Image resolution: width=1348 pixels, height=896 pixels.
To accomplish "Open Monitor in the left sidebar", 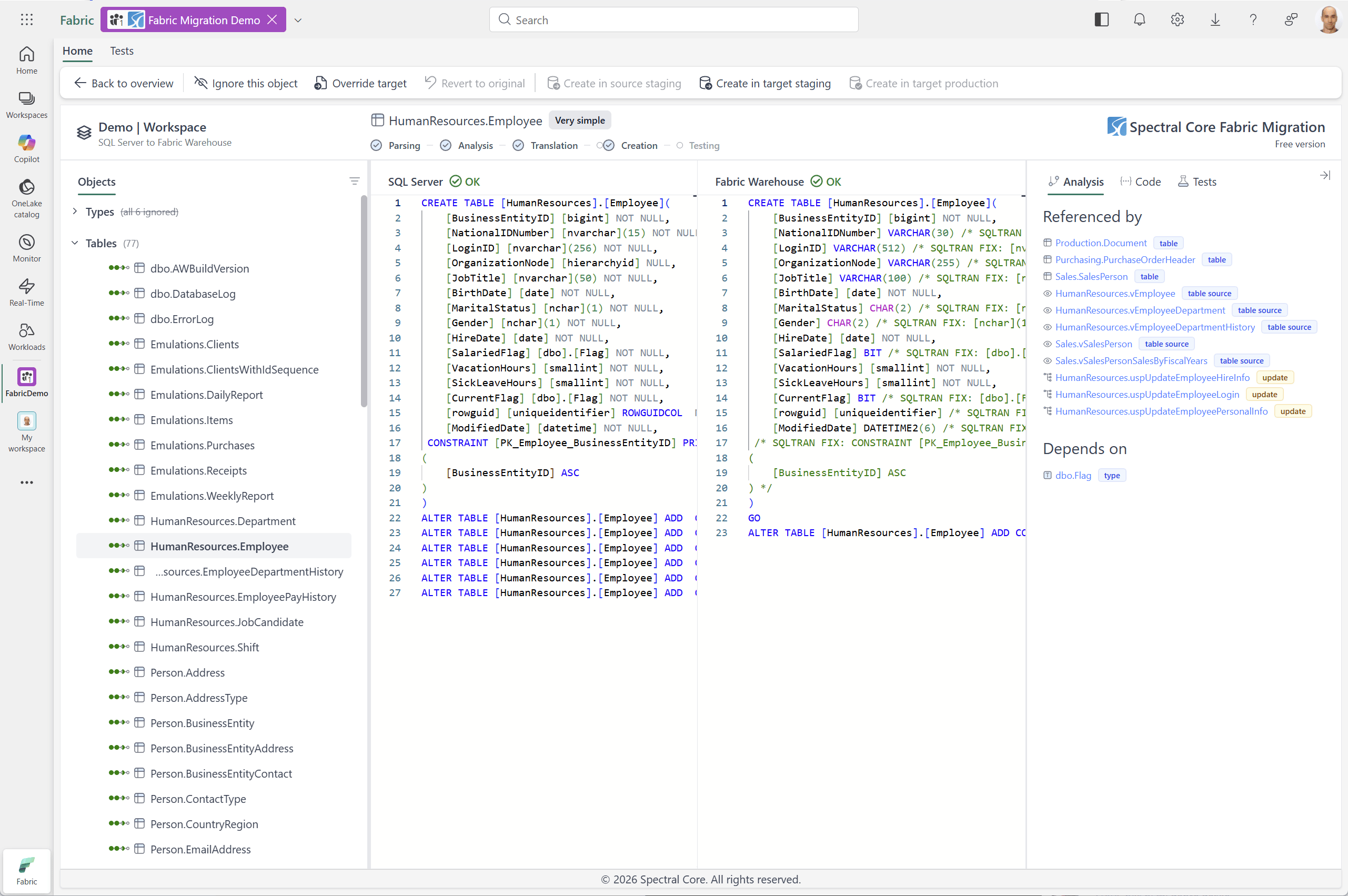I will point(27,248).
